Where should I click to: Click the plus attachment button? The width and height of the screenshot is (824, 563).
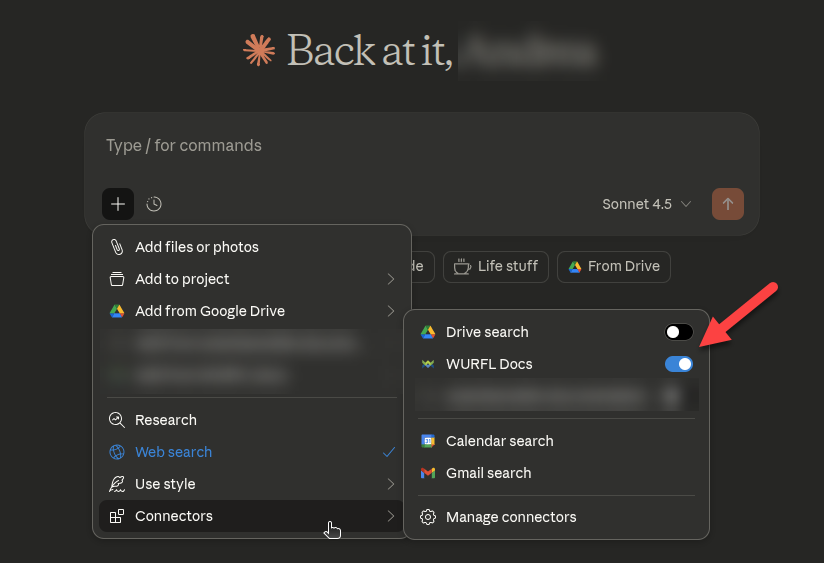tap(118, 204)
